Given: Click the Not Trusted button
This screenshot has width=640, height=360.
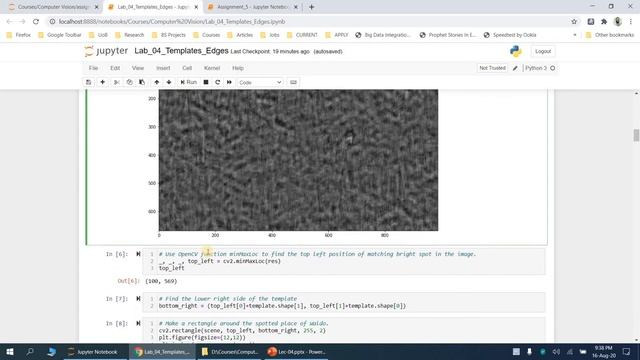Looking at the screenshot, I should click(492, 68).
